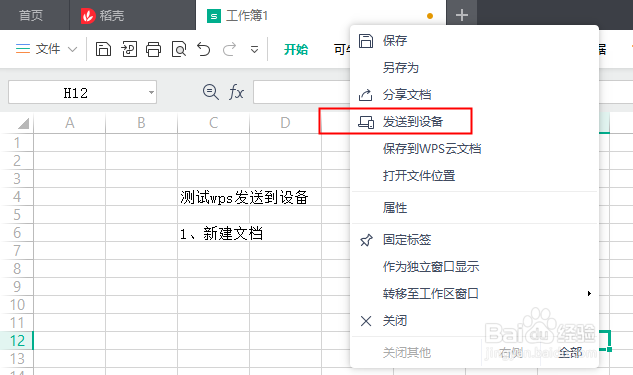Click cell containing 1、新建文档
This screenshot has width=633, height=375.
[x=221, y=233]
